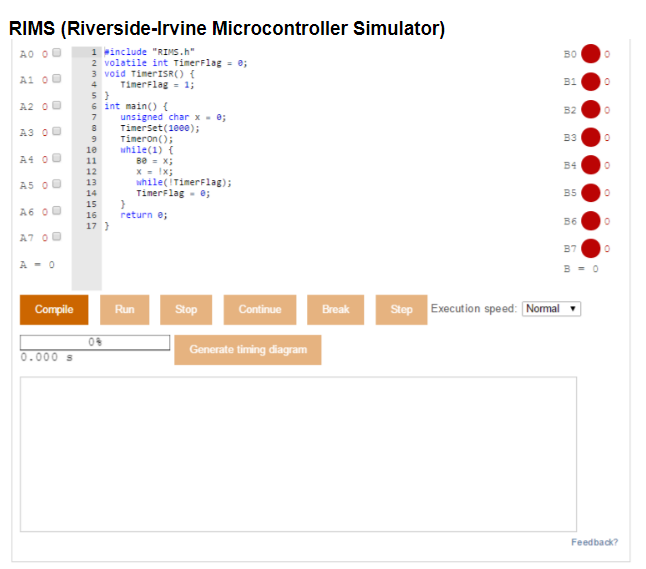Click the B6 red LED indicator

[591, 220]
